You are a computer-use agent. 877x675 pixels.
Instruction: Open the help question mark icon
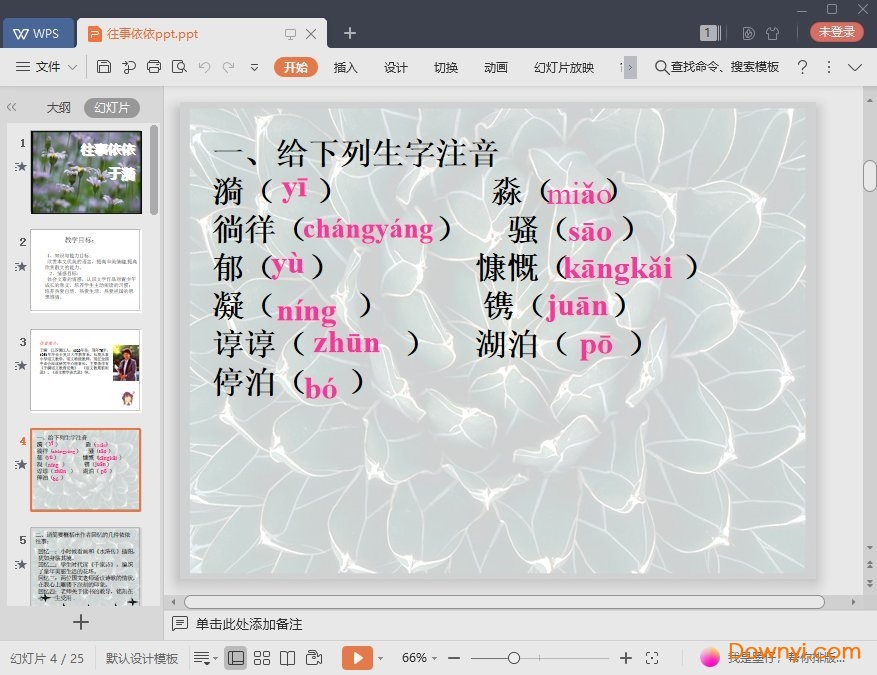click(x=802, y=67)
